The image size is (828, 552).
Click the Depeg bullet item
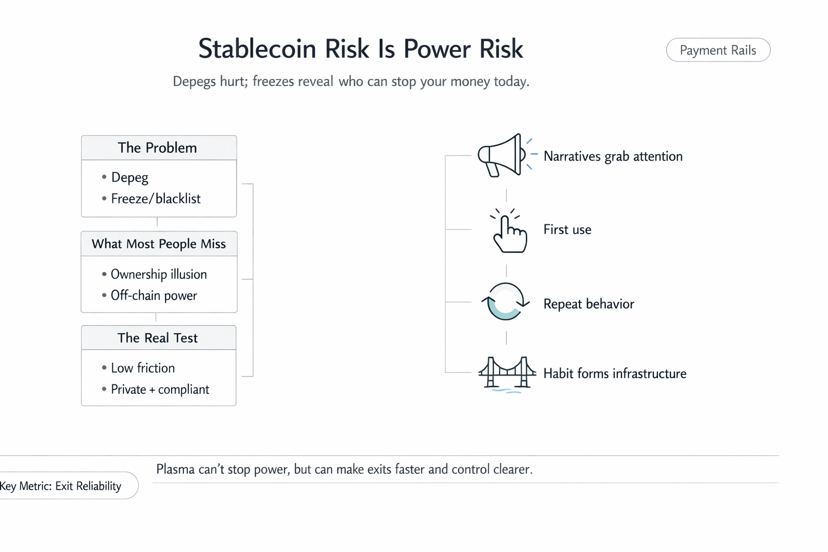pos(130,177)
